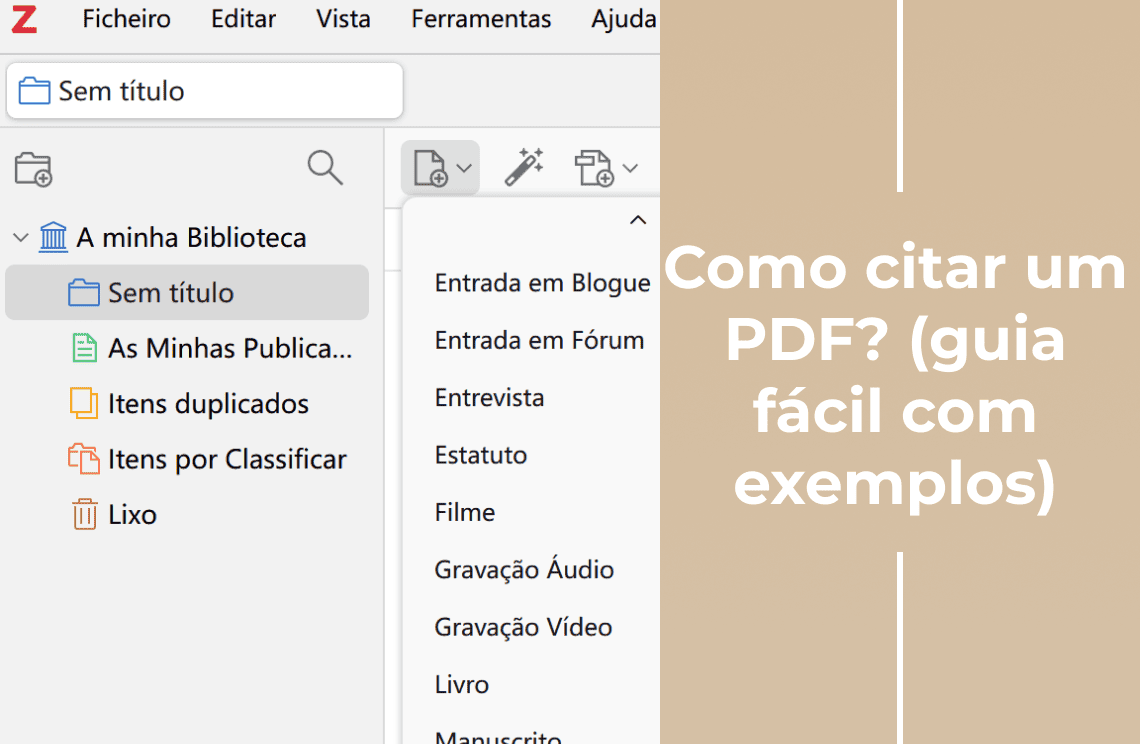Click the scroll-up chevron in the item type menu
The height and width of the screenshot is (744, 1140).
click(x=637, y=219)
